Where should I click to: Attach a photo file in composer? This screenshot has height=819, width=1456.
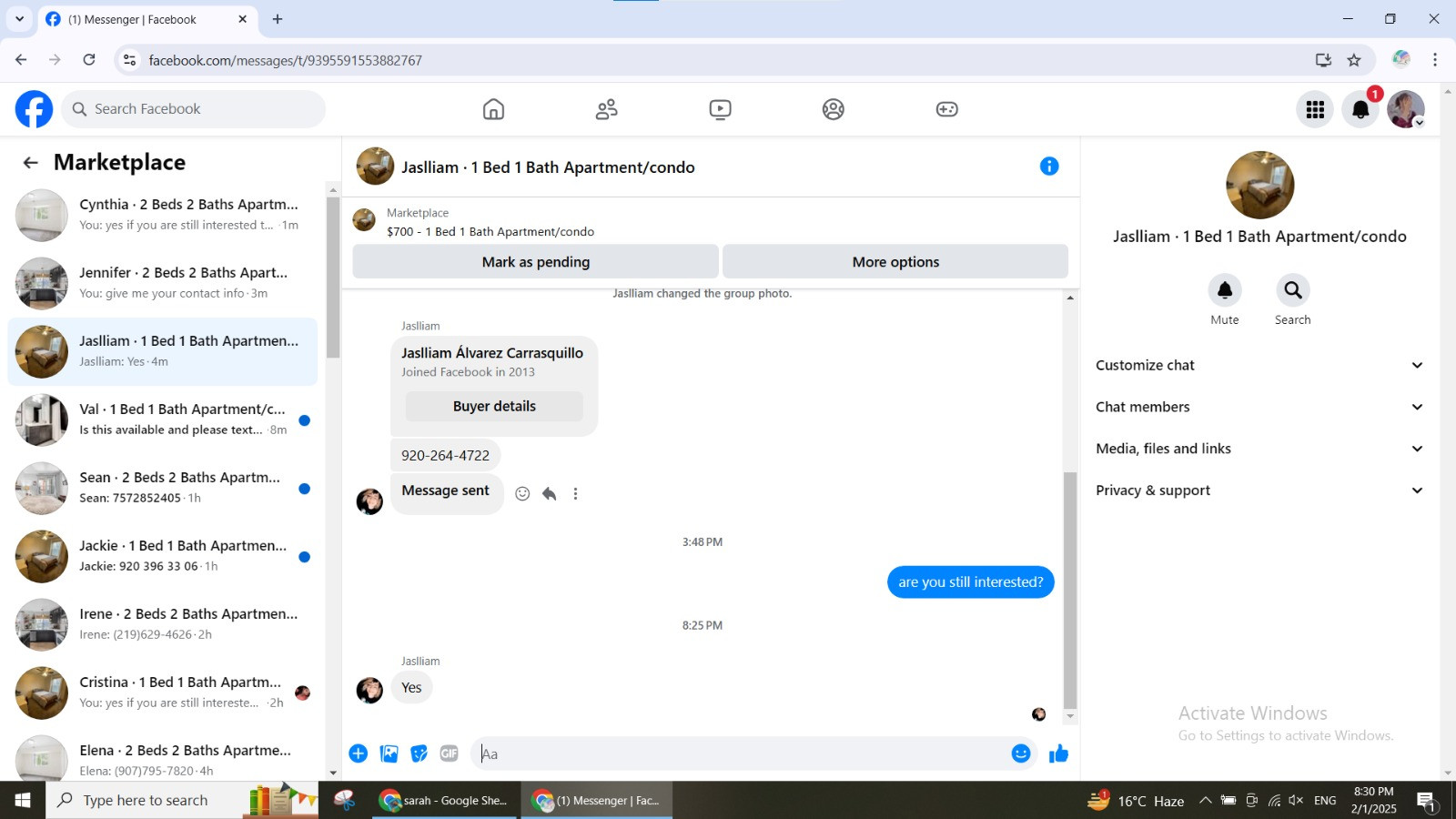click(389, 753)
